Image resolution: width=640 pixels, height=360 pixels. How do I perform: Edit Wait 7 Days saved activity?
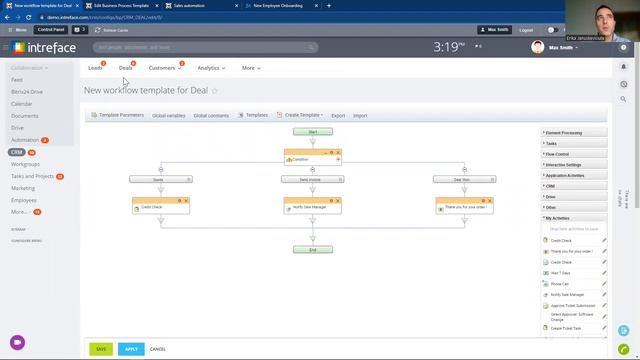604,273
